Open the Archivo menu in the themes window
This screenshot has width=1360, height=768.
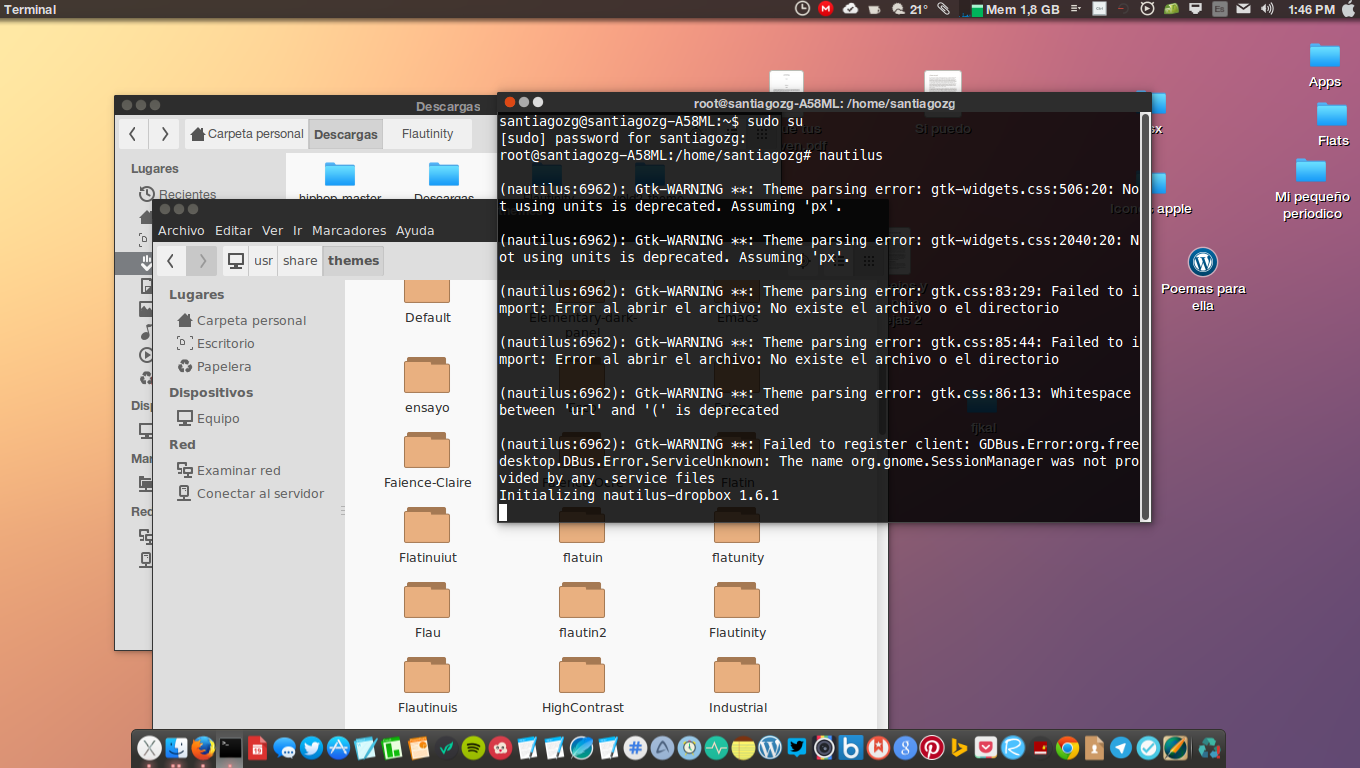pos(181,230)
